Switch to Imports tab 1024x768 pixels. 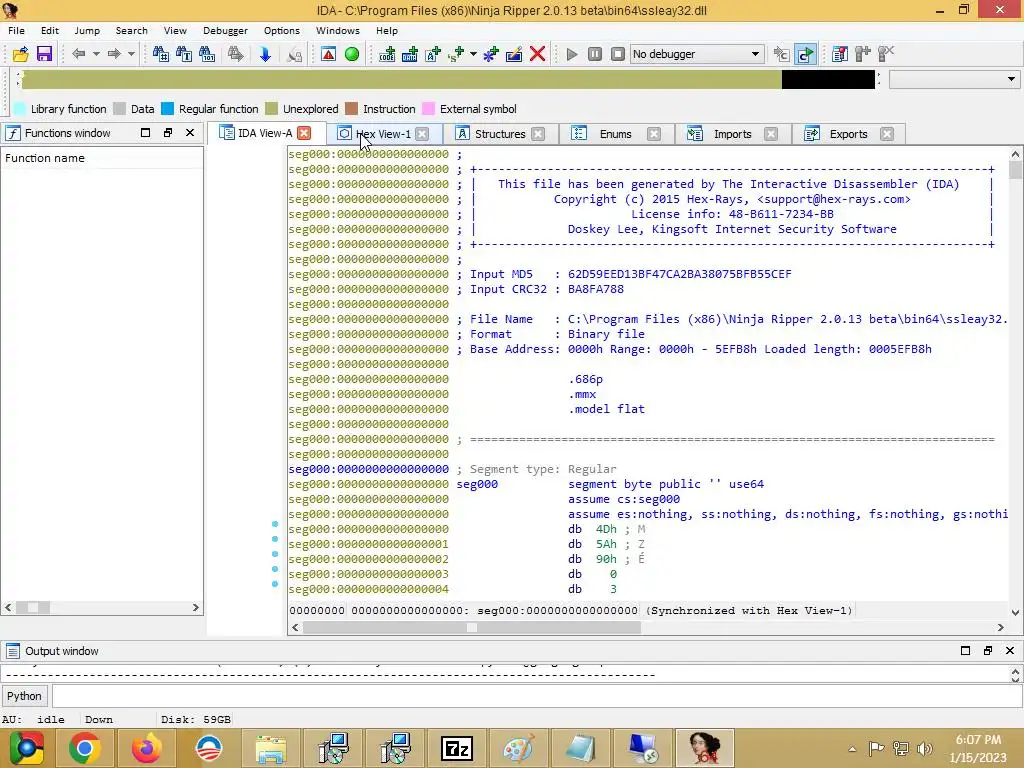coord(732,134)
